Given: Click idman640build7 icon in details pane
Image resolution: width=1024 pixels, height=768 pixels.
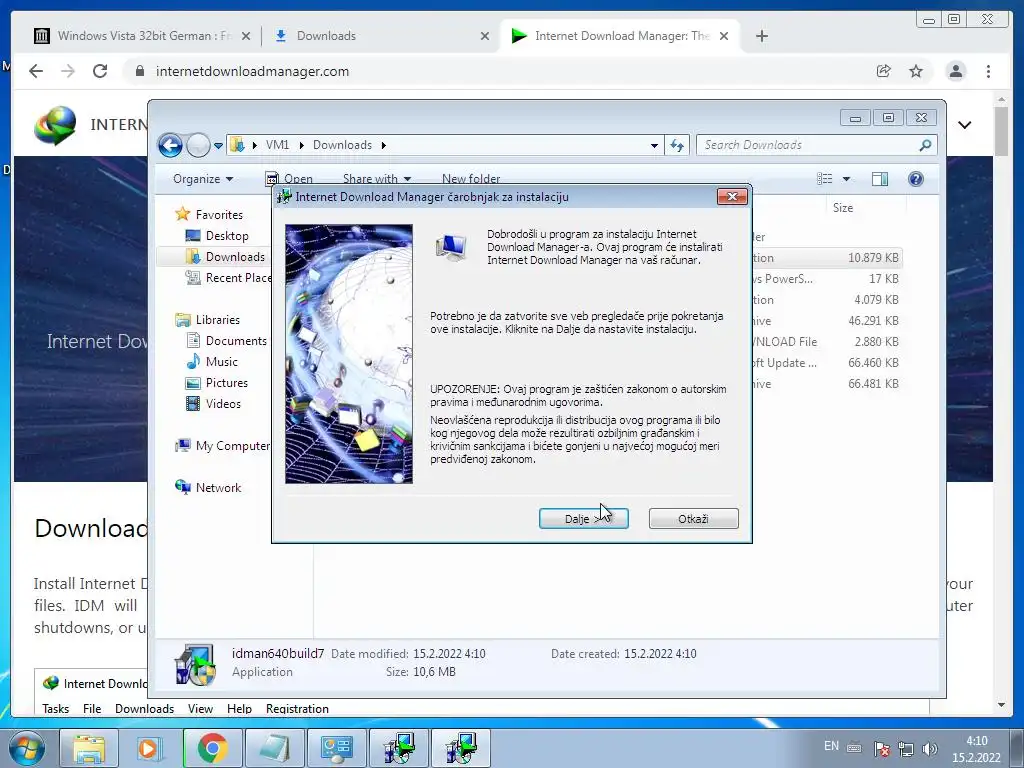Looking at the screenshot, I should click(195, 664).
